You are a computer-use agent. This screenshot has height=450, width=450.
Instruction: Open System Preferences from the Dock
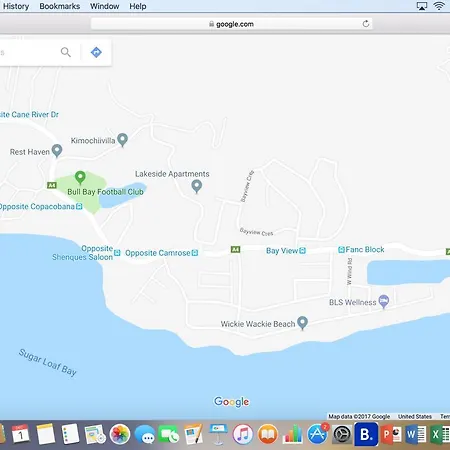(x=342, y=435)
